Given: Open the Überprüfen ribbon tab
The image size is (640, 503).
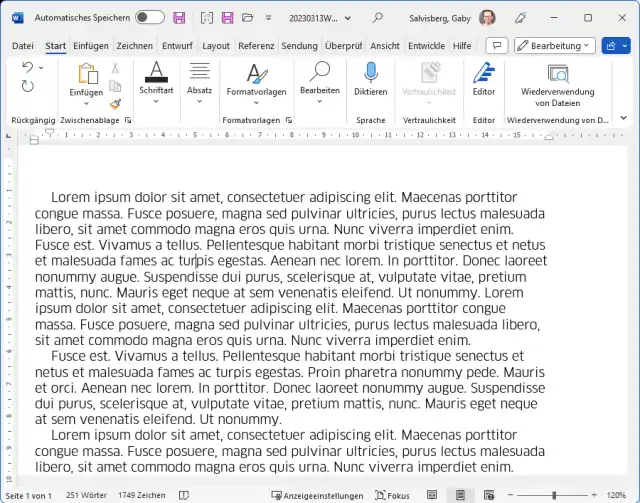Looking at the screenshot, I should (343, 46).
